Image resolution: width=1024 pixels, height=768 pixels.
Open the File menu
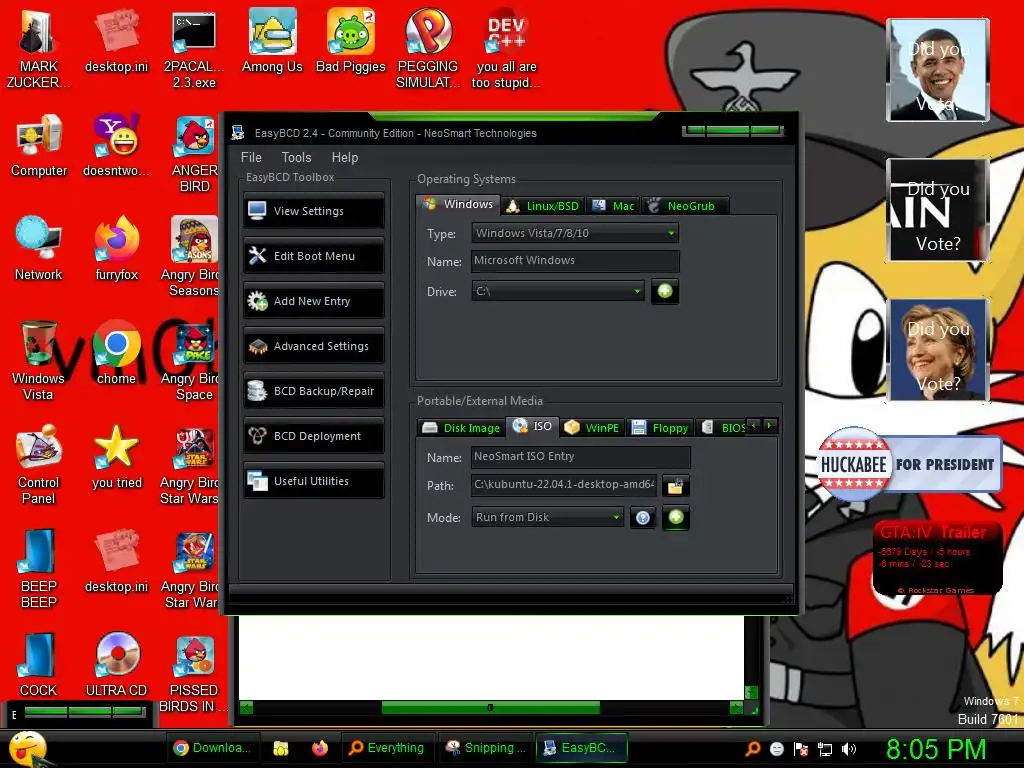(251, 157)
